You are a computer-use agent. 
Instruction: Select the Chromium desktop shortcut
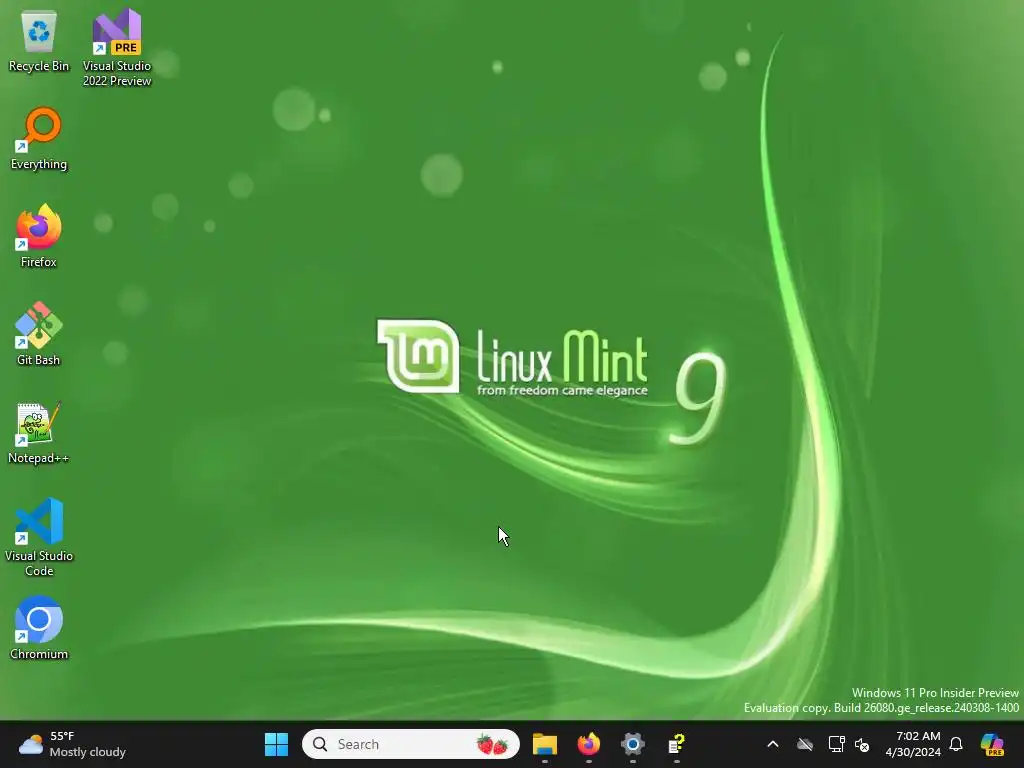click(x=39, y=629)
